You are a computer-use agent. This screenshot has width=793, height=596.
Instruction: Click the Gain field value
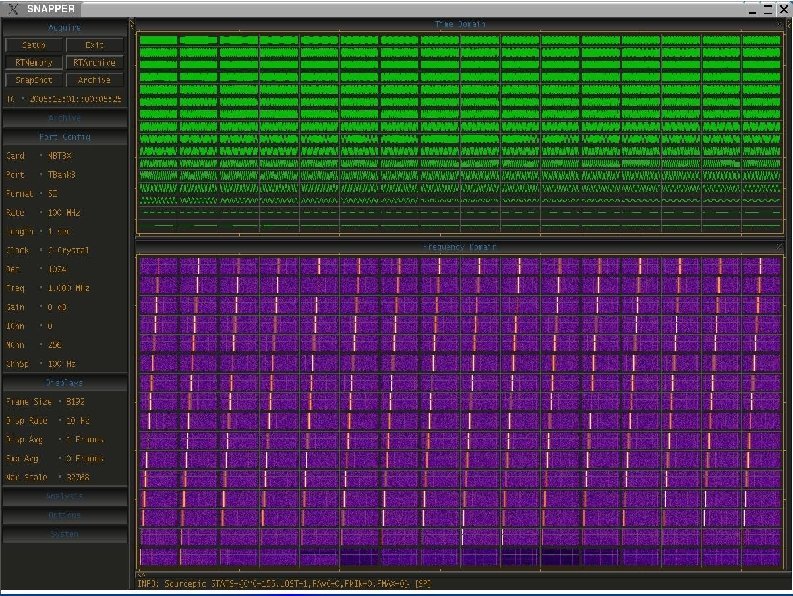(57, 307)
